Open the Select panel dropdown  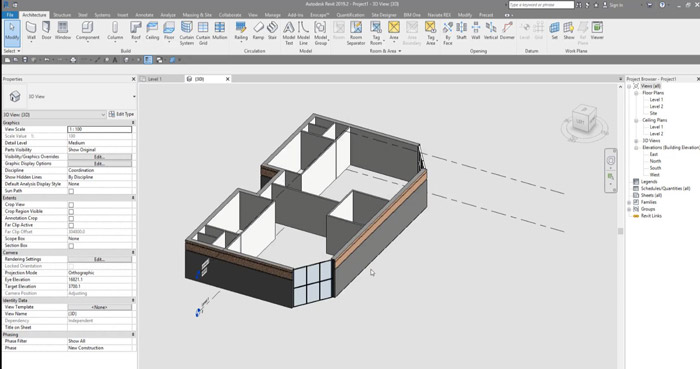tap(12, 51)
